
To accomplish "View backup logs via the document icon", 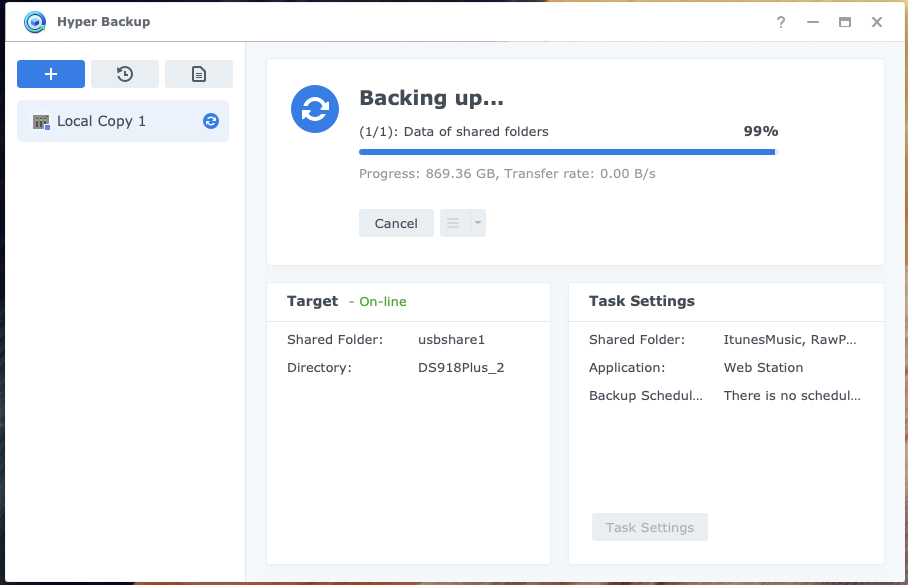I will (198, 74).
